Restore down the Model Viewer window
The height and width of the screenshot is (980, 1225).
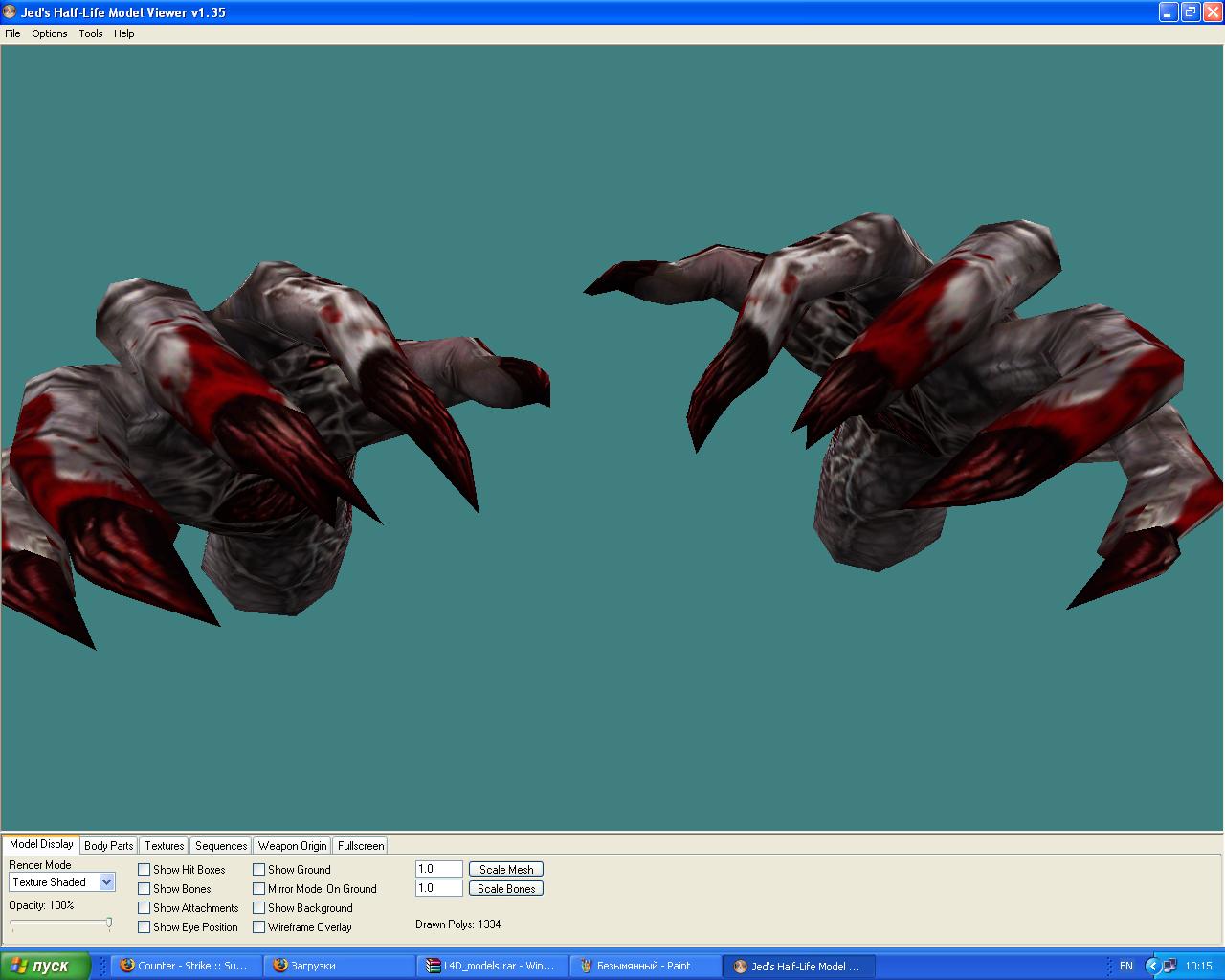coord(1190,12)
